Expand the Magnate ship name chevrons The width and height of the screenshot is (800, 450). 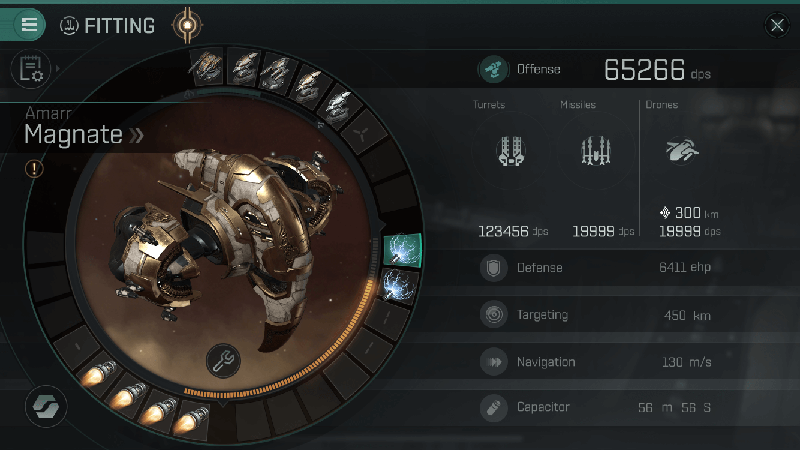point(136,135)
